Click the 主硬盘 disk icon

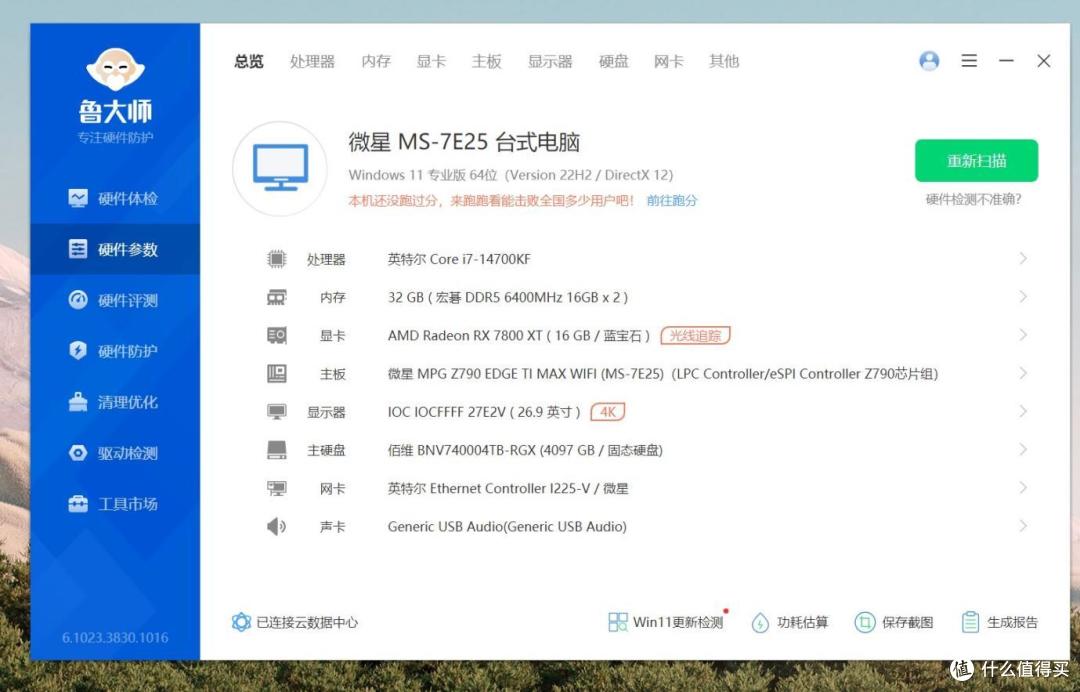tap(276, 450)
